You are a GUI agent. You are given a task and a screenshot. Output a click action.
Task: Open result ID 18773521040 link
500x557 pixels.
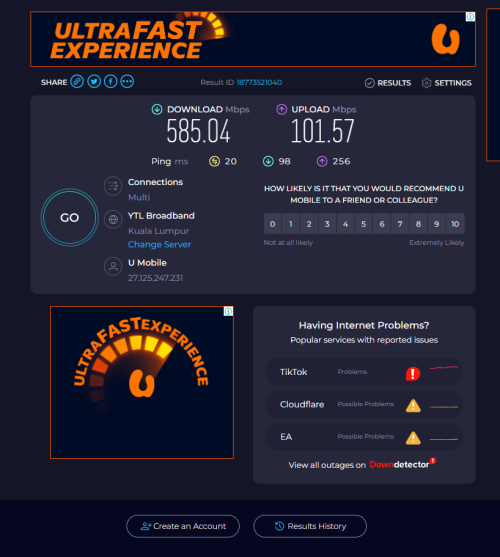coord(259,82)
